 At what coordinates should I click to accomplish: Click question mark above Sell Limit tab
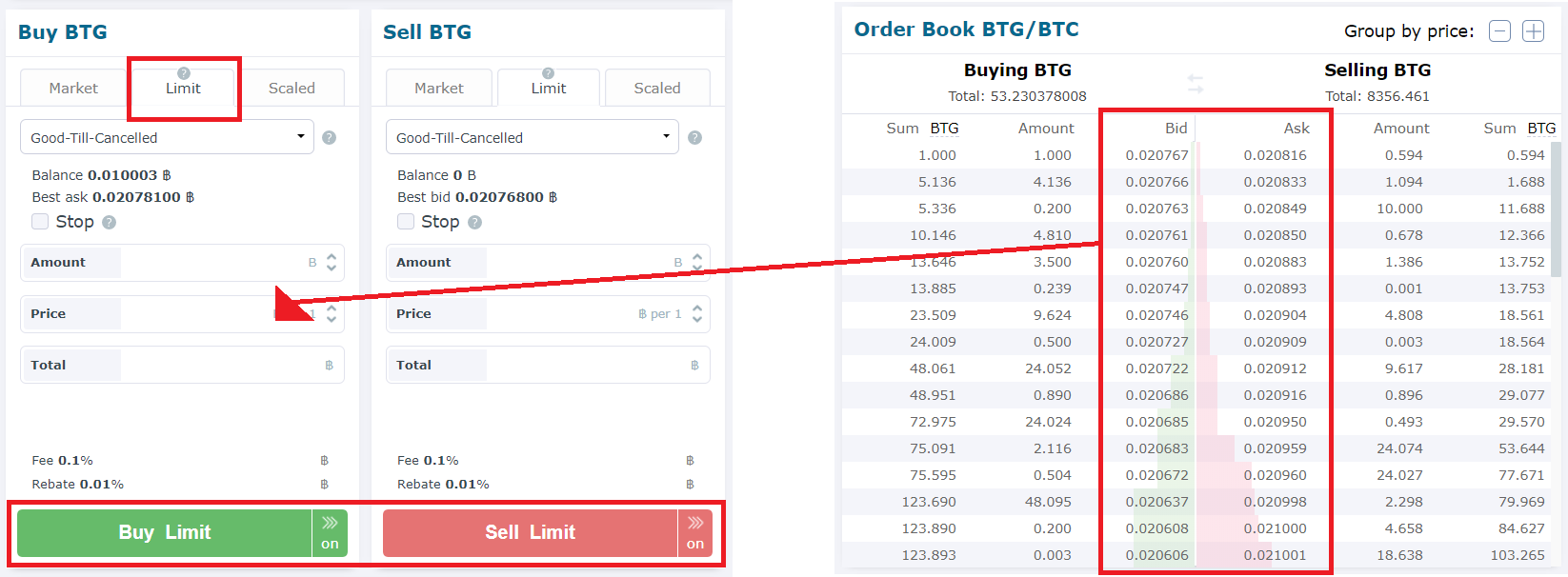click(x=548, y=73)
